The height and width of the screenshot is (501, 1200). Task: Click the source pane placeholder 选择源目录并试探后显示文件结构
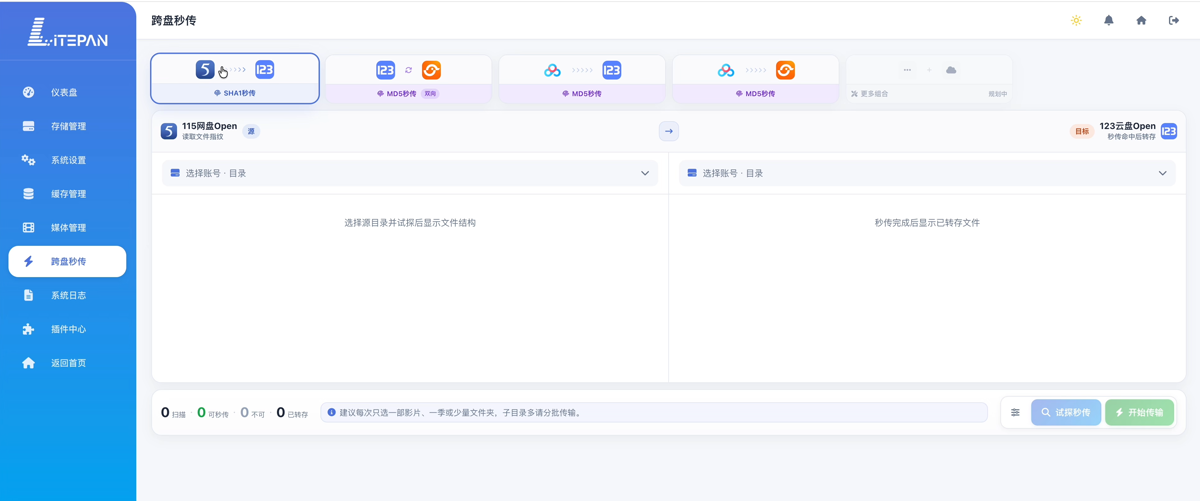coord(410,223)
